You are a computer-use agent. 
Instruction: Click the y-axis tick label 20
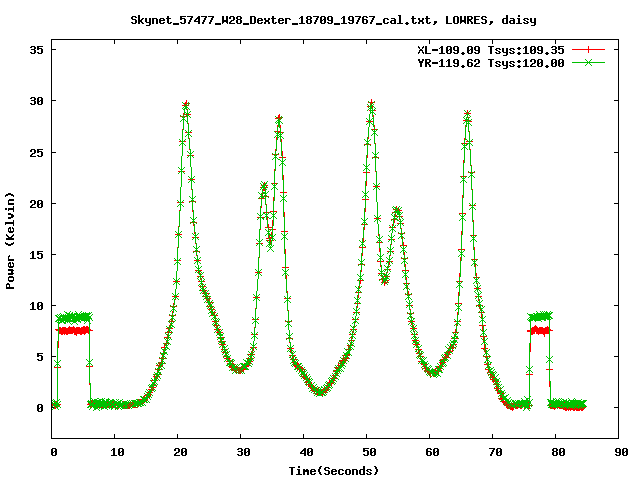point(36,204)
